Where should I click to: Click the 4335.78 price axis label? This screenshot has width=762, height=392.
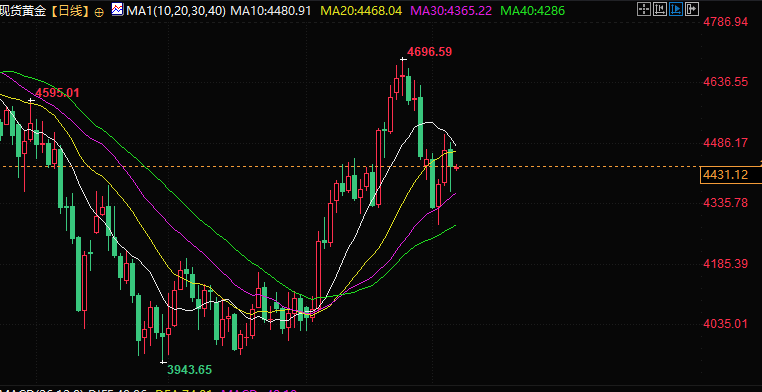point(726,203)
